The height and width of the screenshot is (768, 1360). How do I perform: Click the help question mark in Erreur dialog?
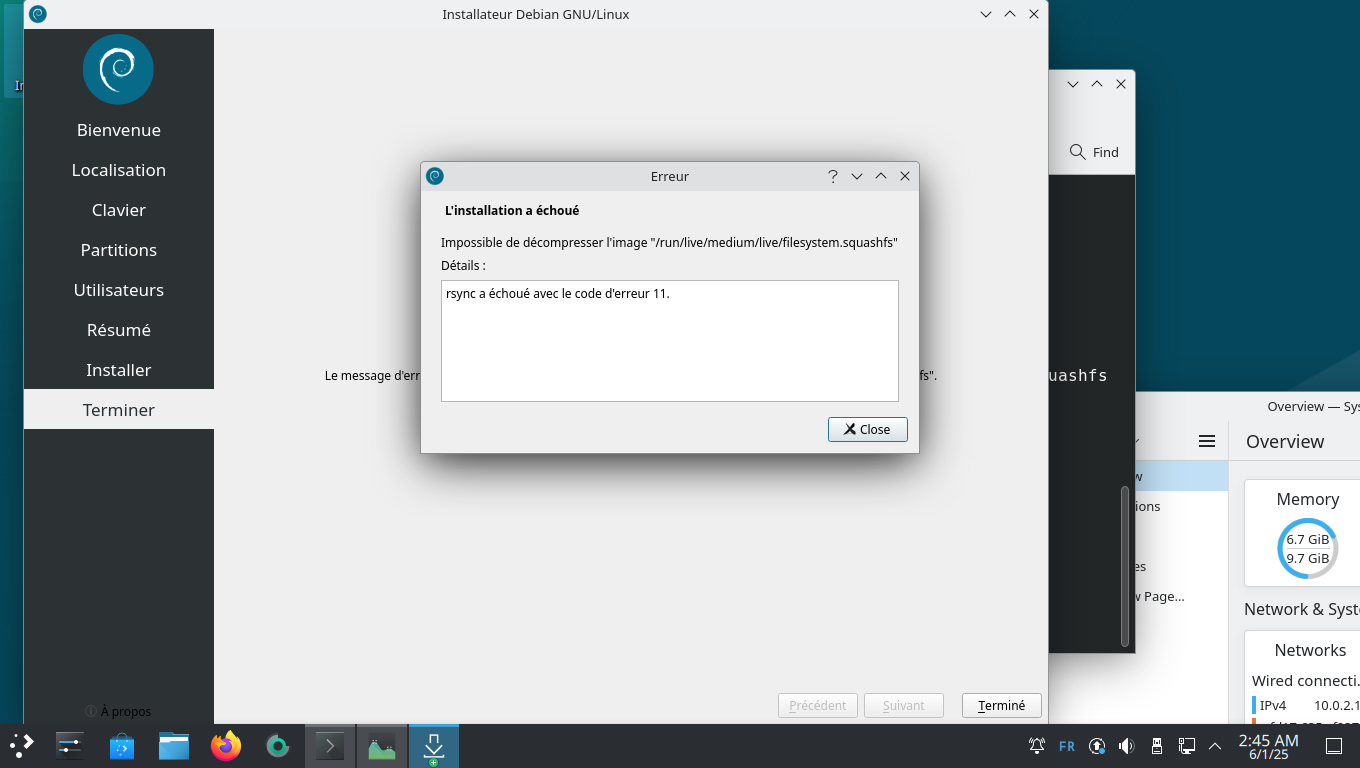[x=832, y=176]
